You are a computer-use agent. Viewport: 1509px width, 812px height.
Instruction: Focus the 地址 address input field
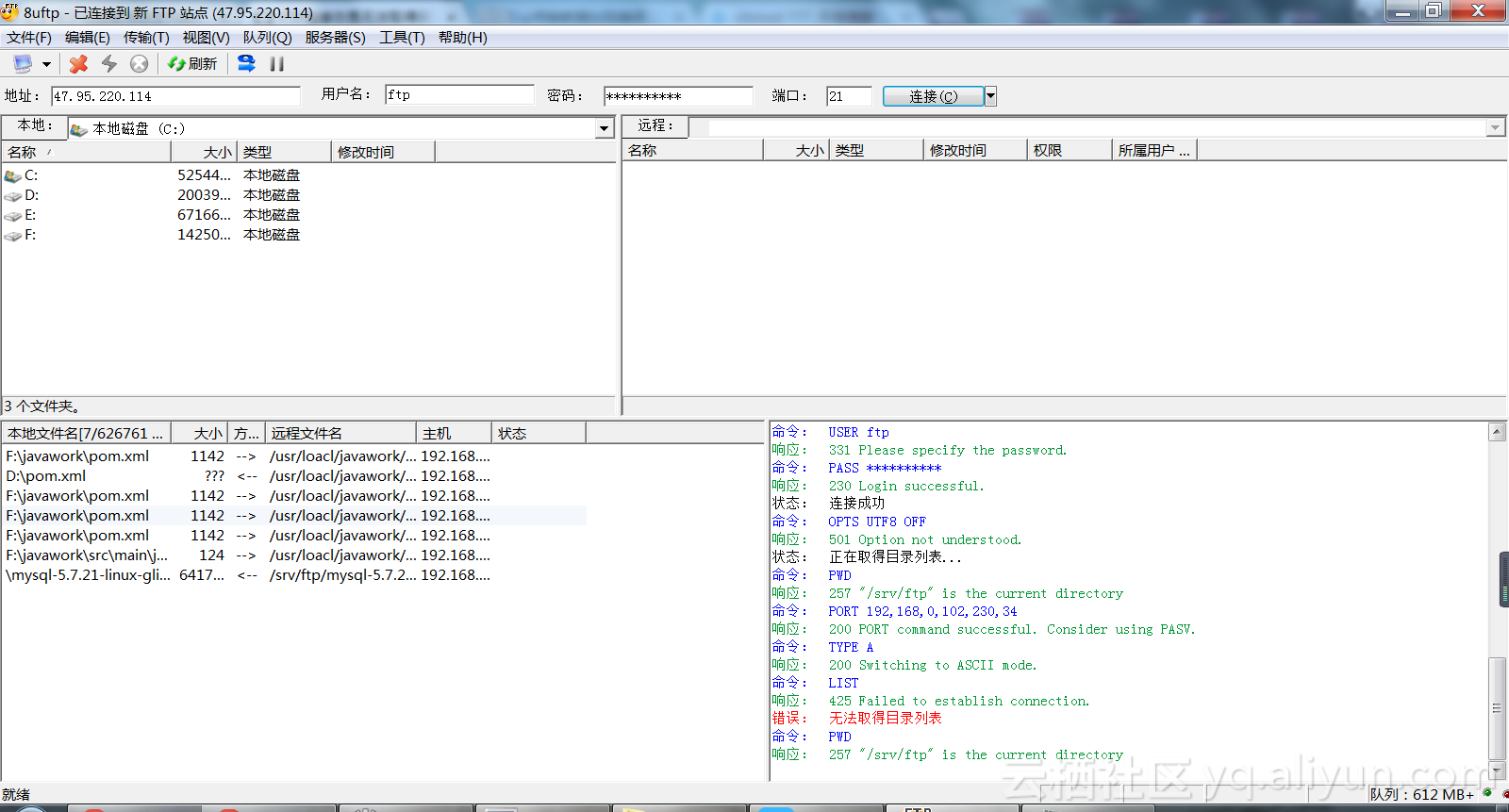coord(175,96)
